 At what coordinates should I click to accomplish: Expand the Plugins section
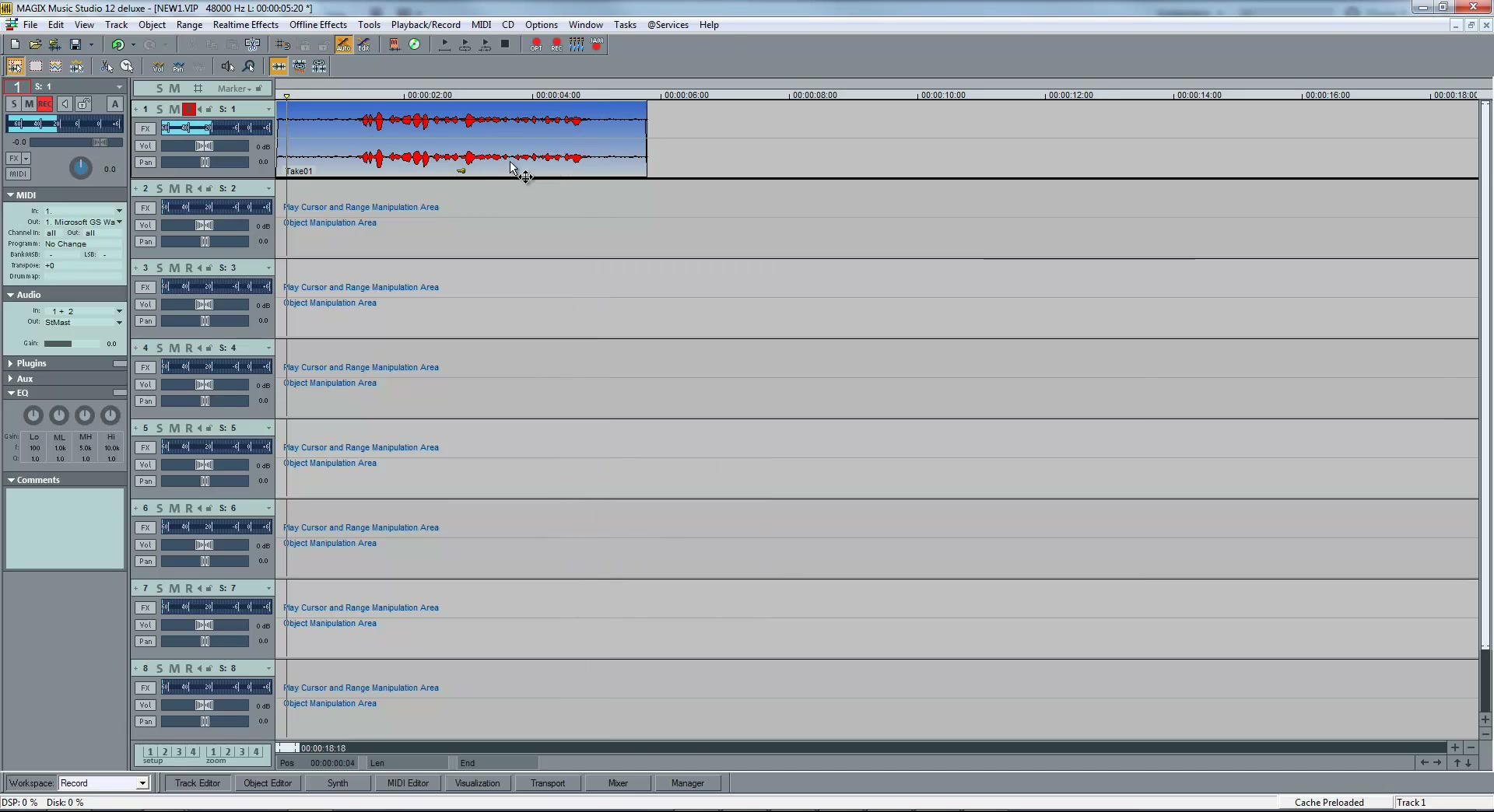click(x=11, y=363)
